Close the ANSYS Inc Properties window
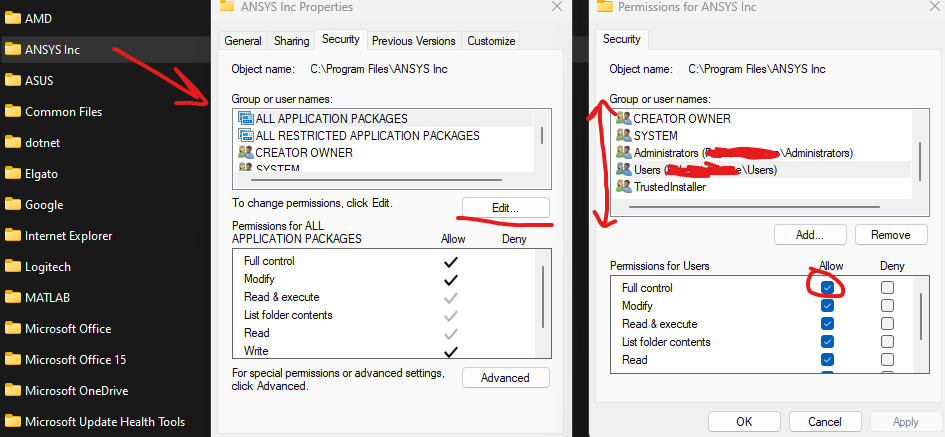This screenshot has width=945, height=437. (x=557, y=7)
